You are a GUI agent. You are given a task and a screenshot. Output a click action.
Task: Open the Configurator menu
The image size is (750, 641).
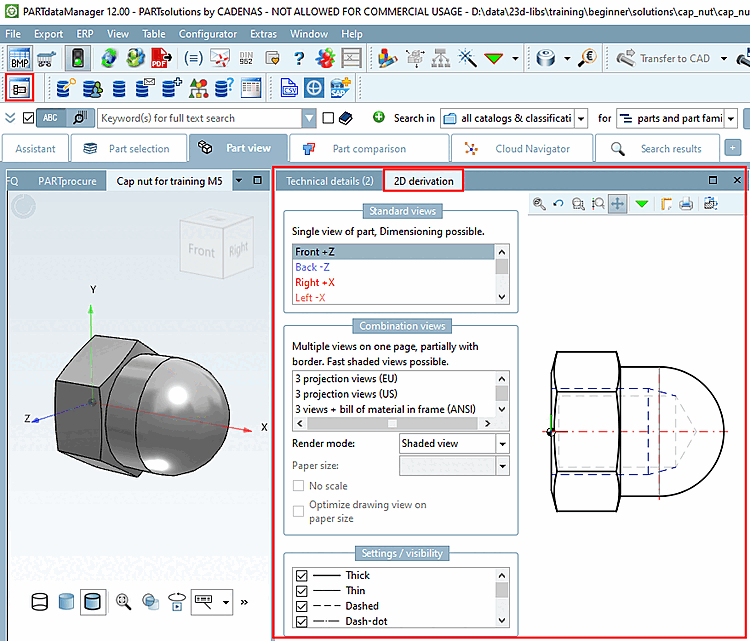pos(207,33)
